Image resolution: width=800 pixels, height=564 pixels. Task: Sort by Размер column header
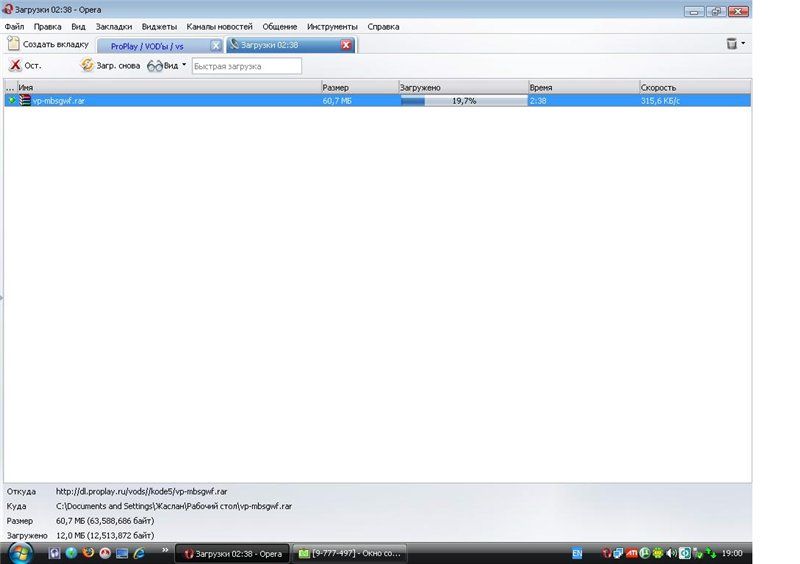(360, 87)
